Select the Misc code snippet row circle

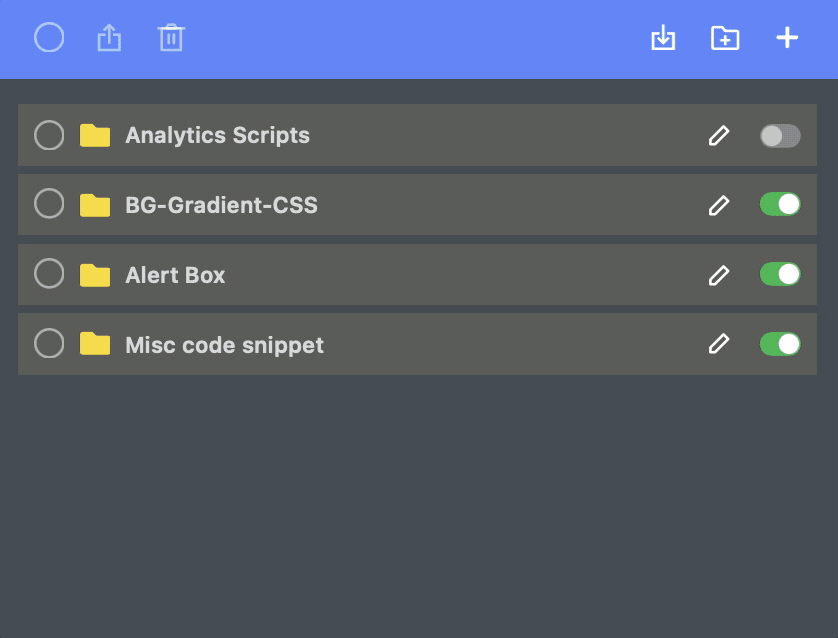tap(49, 343)
